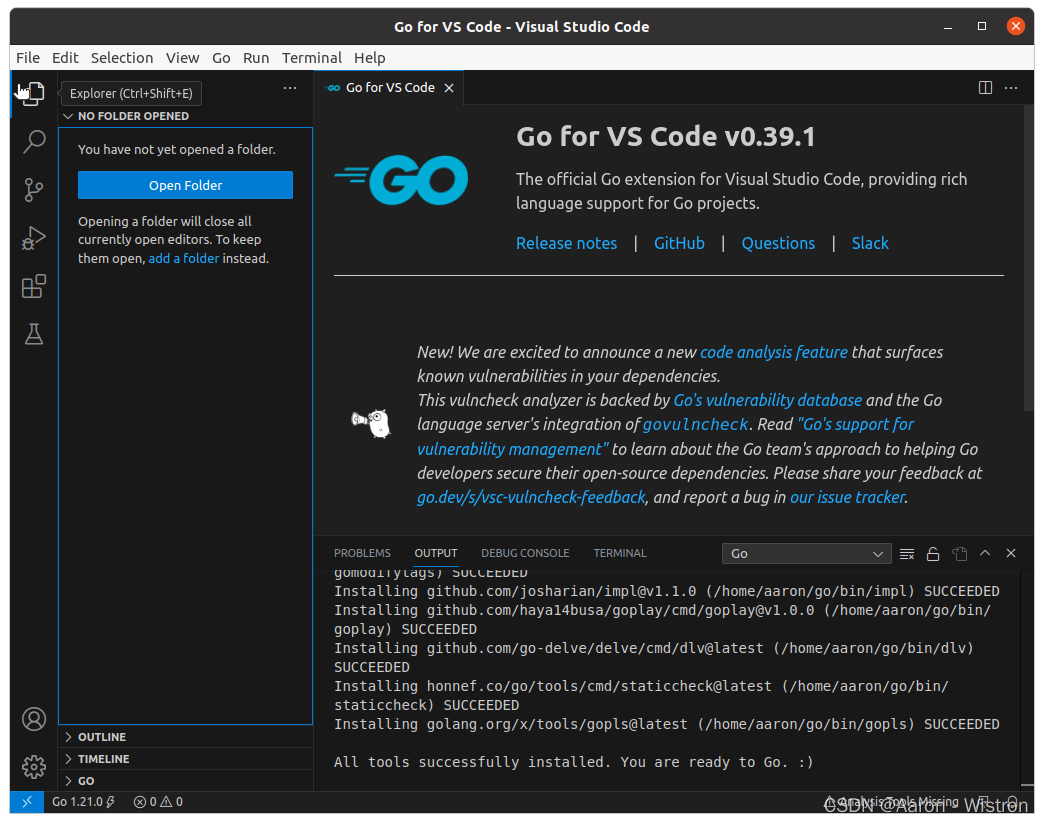Open the Go output channel dropdown

coord(806,554)
